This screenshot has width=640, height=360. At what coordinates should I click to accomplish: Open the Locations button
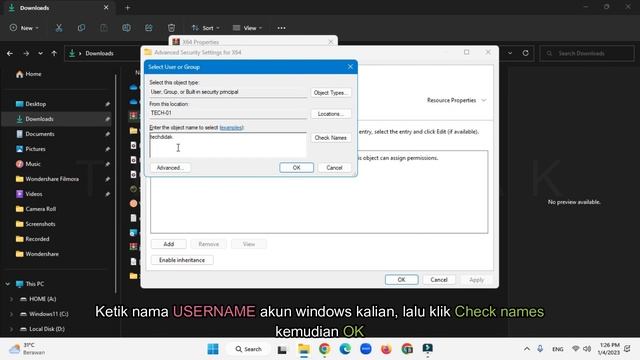coord(330,114)
